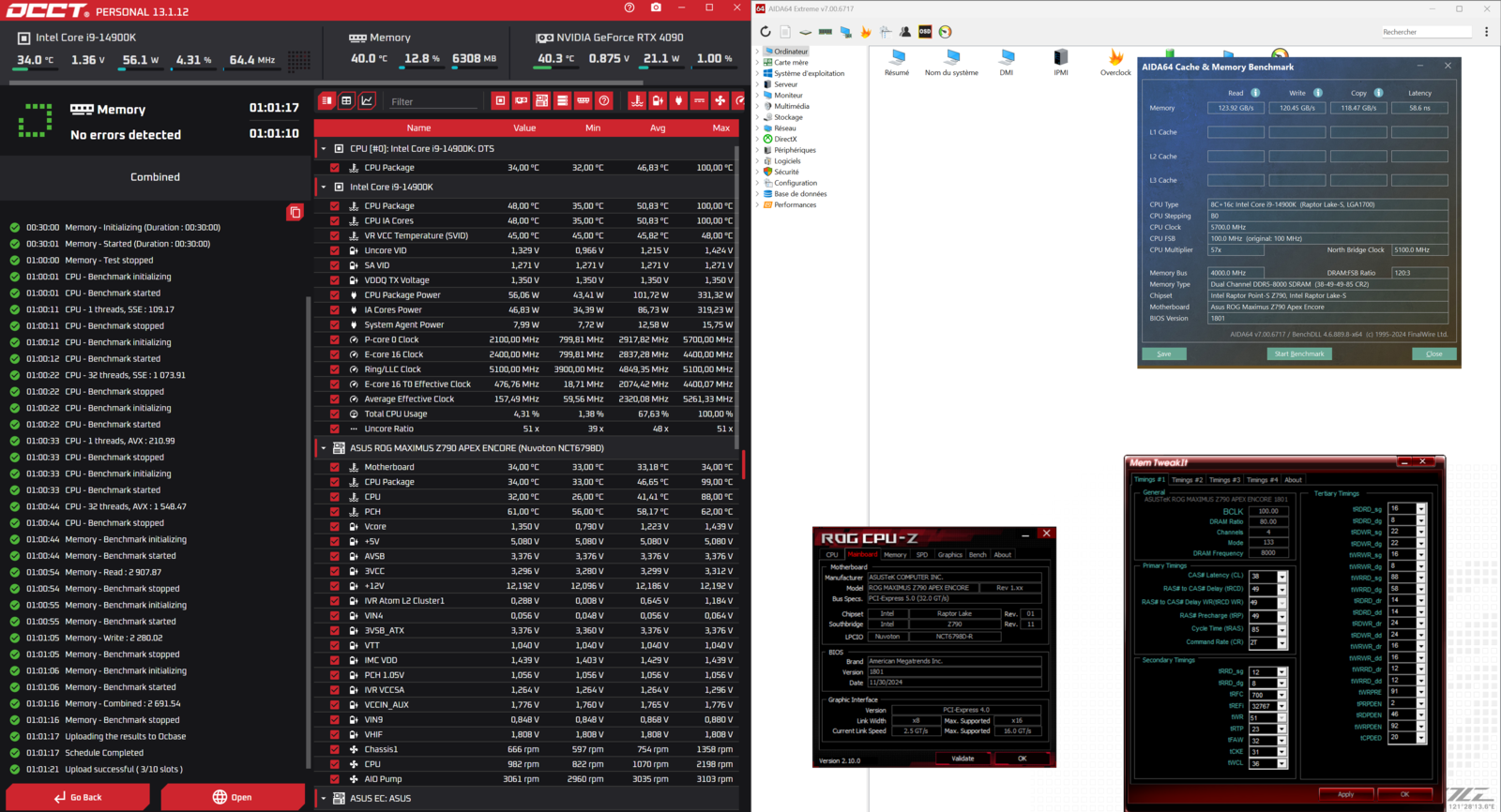Switch to Bench tab in ROG CPU-Z

coord(978,555)
